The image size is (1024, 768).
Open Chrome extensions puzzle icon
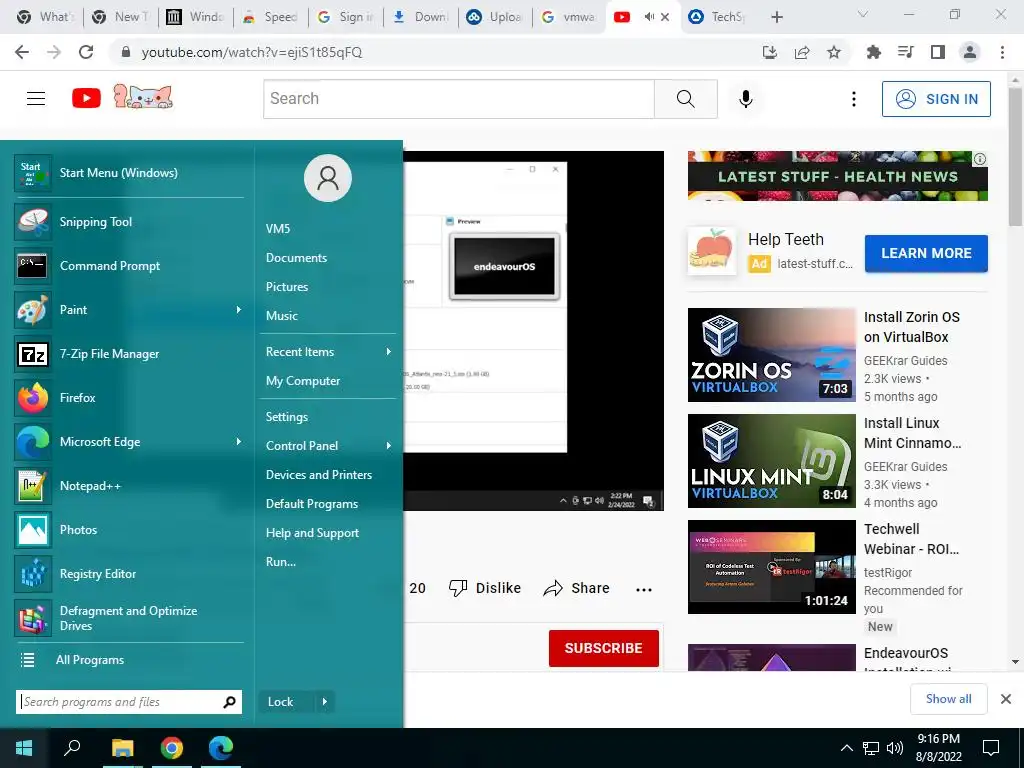point(873,52)
